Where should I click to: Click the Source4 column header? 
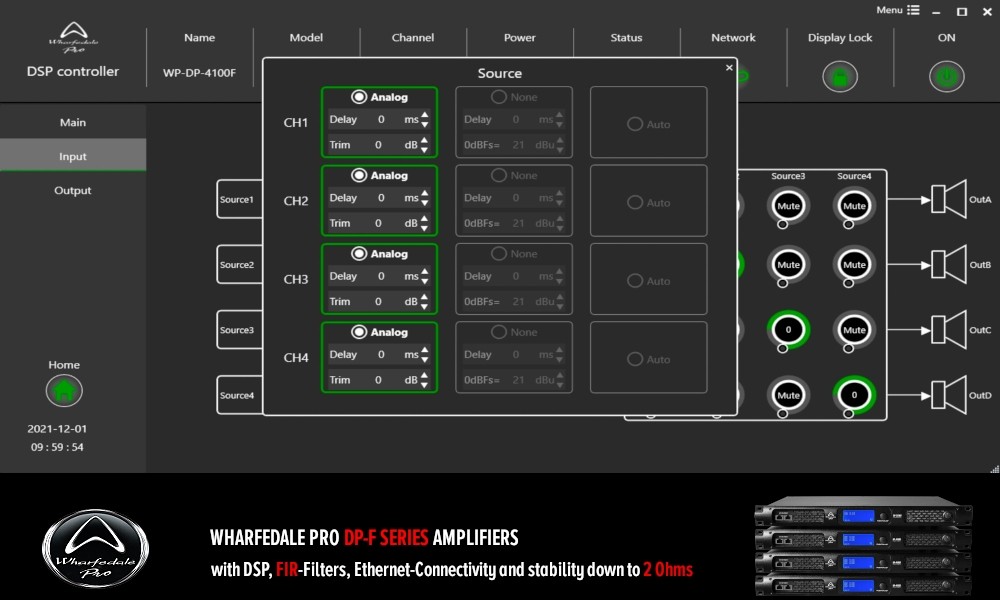(854, 176)
